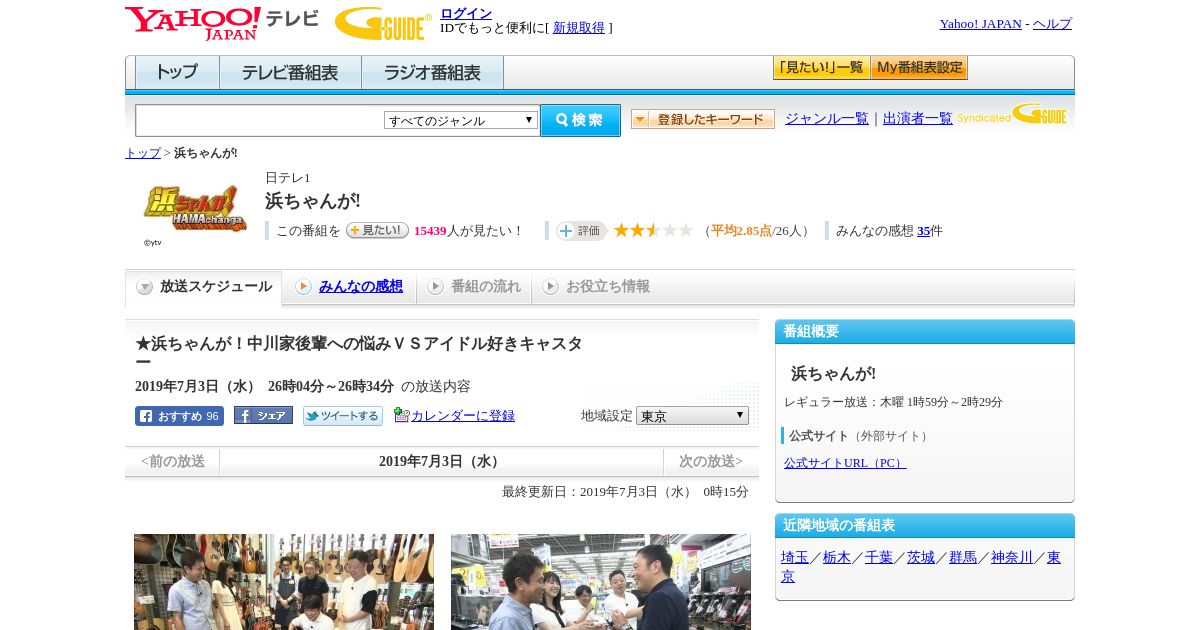The image size is (1200, 630).
Task: Click the ログイン link
Action: click(466, 13)
